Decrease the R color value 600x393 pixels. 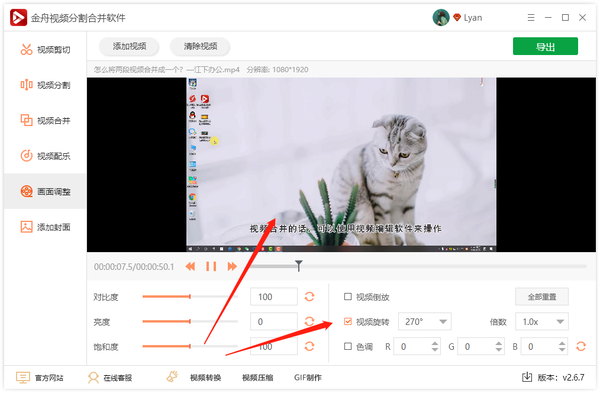(x=435, y=349)
